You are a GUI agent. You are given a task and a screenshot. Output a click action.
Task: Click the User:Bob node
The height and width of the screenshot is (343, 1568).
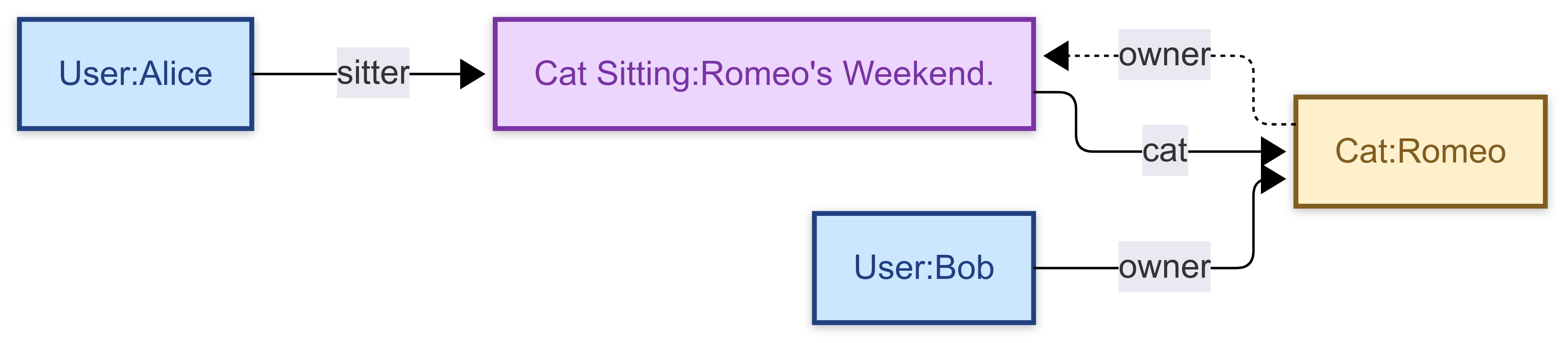tap(923, 267)
